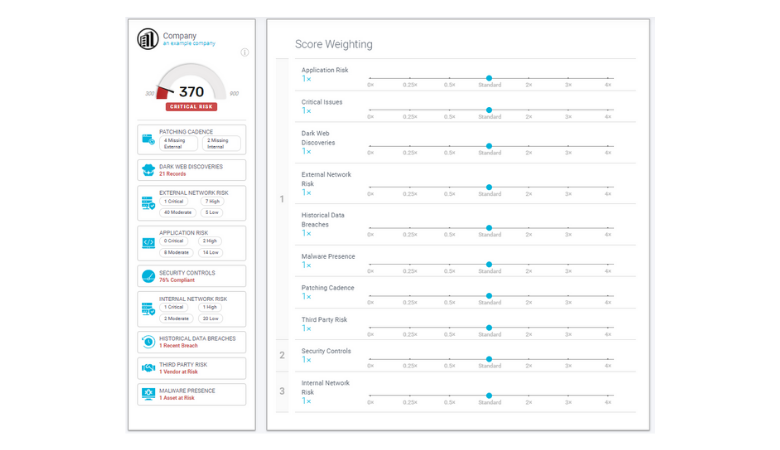Select Application Risk '2 High' pill

(x=210, y=241)
